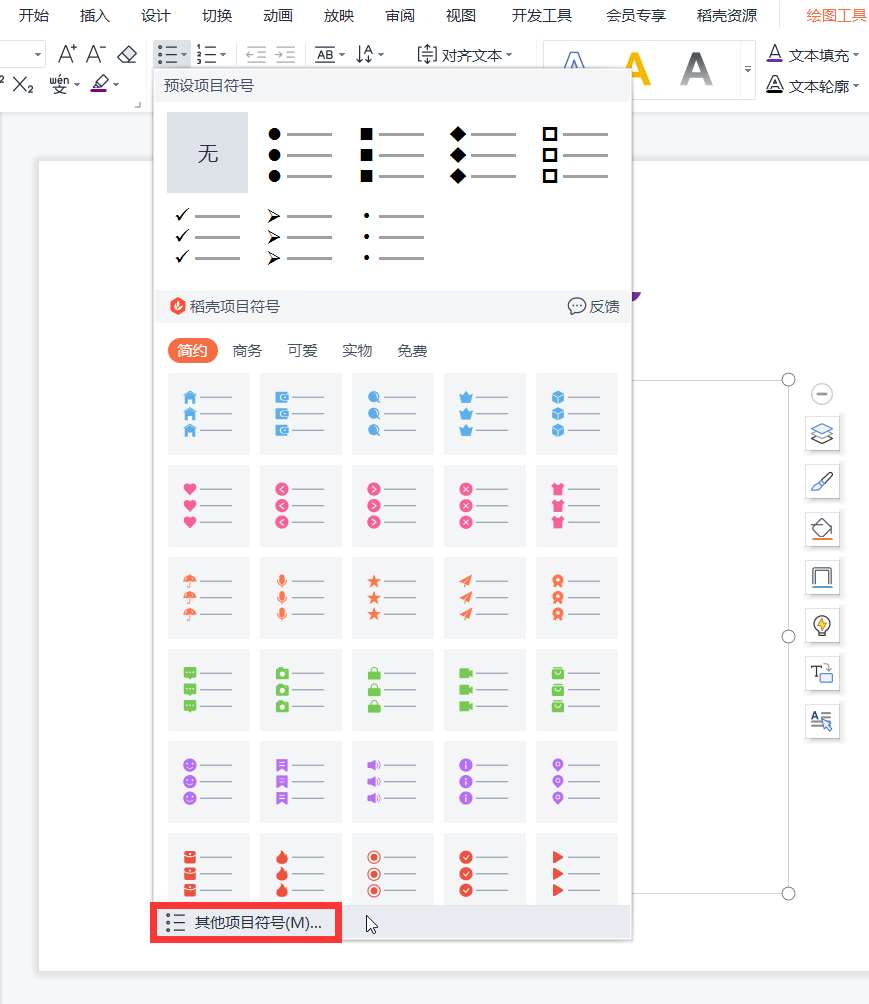This screenshot has width=869, height=1004.
Task: Open the 审阅 ribbon tab
Action: [400, 15]
